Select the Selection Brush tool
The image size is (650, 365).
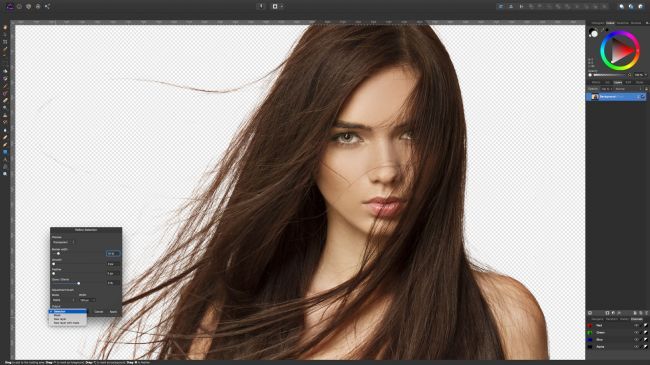[x=5, y=49]
